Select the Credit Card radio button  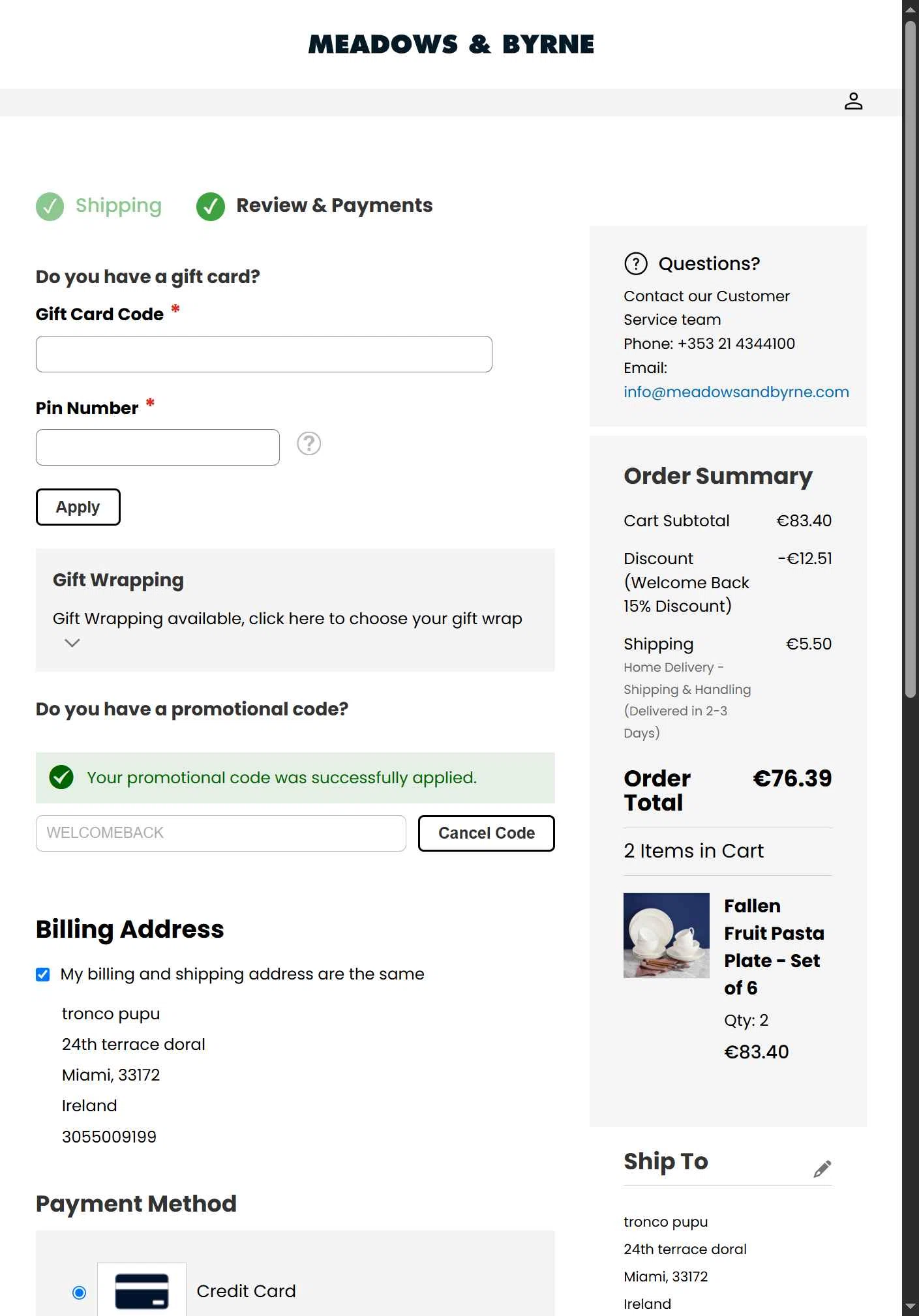[80, 1293]
